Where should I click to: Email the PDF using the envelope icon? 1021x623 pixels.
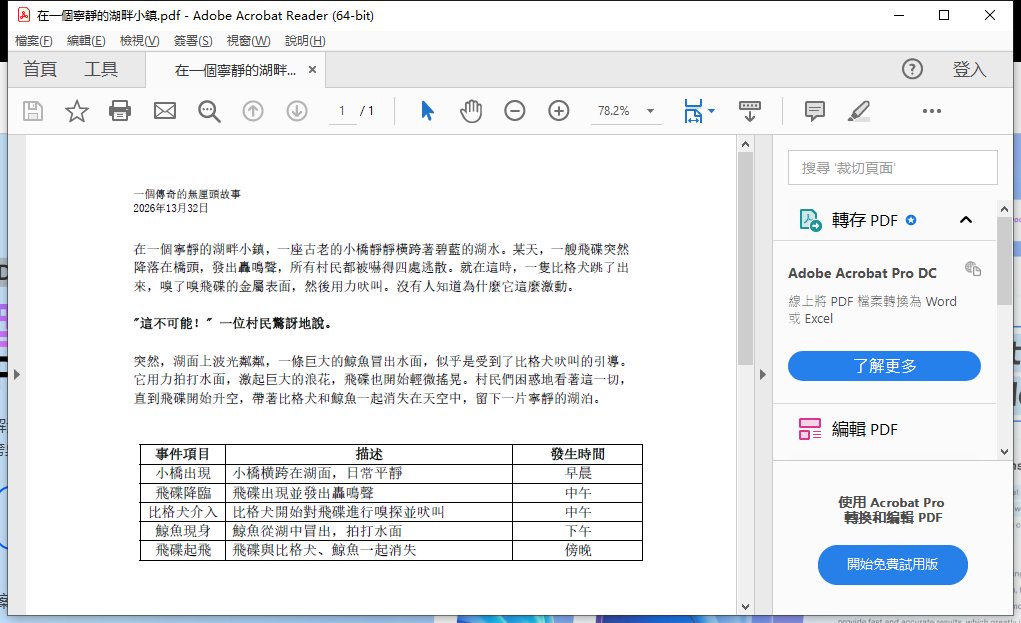(164, 111)
